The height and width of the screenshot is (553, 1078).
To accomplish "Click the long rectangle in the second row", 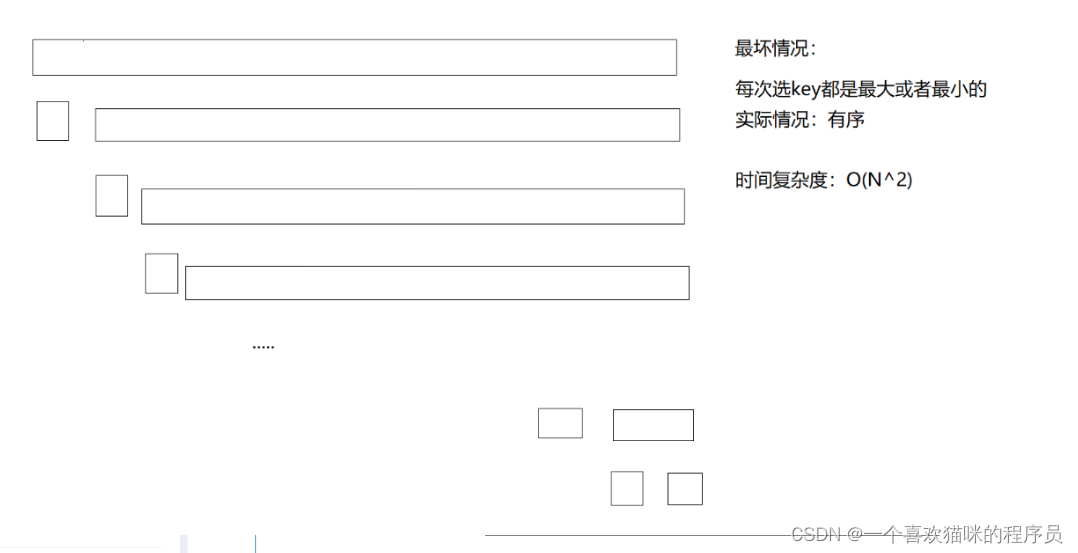I will coord(387,125).
